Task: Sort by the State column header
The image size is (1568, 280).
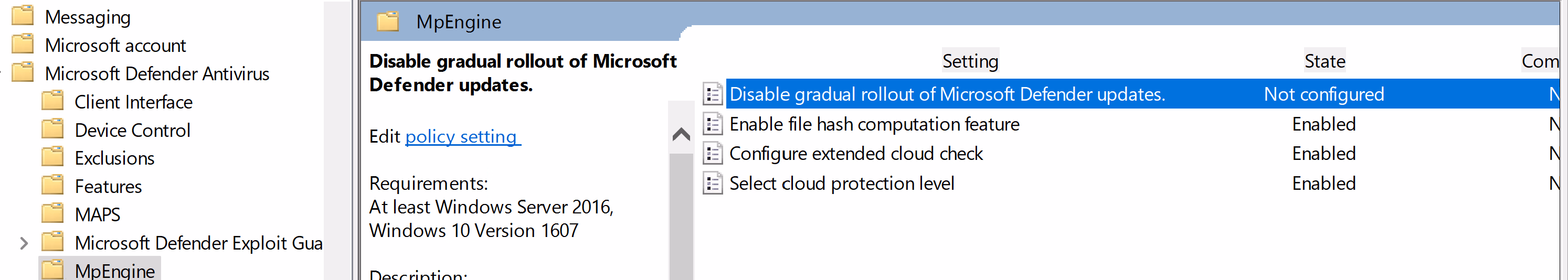Action: pyautogui.click(x=1324, y=61)
